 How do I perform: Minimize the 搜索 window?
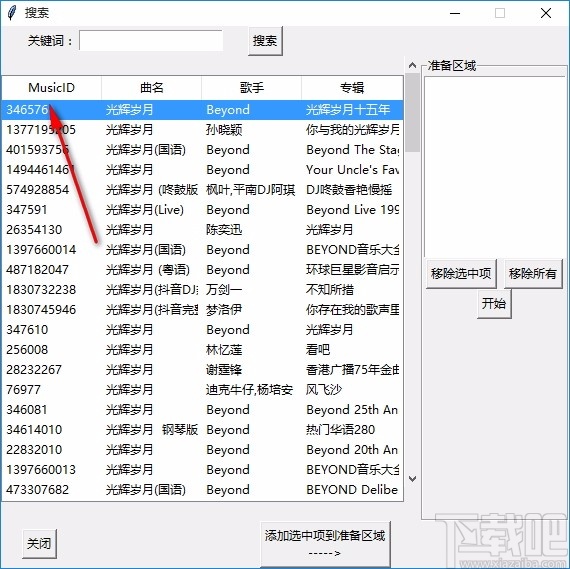pyautogui.click(x=455, y=13)
